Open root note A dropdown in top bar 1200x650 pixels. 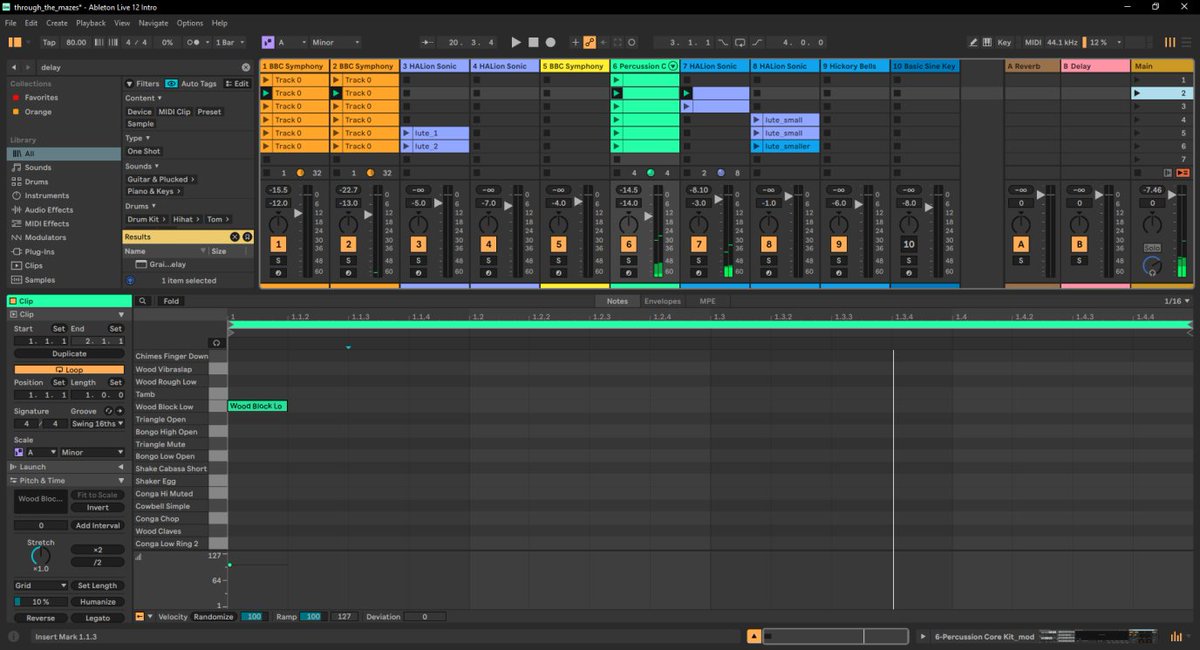click(x=291, y=42)
